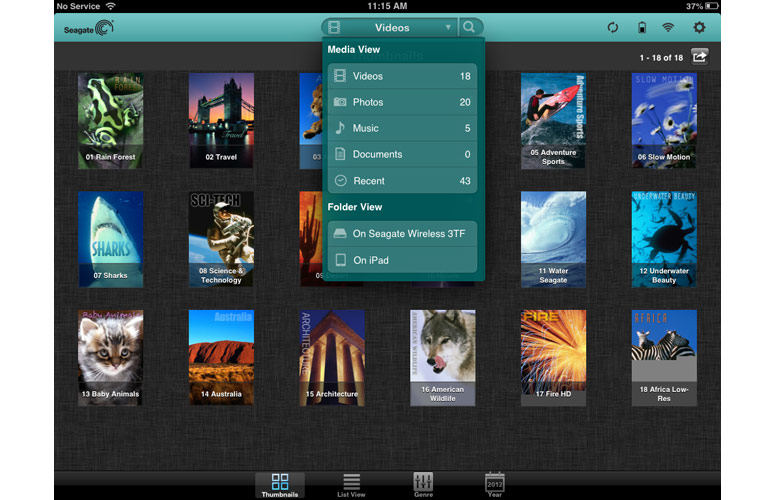Choose Music in Media View
The height and width of the screenshot is (500, 775).
[x=402, y=128]
